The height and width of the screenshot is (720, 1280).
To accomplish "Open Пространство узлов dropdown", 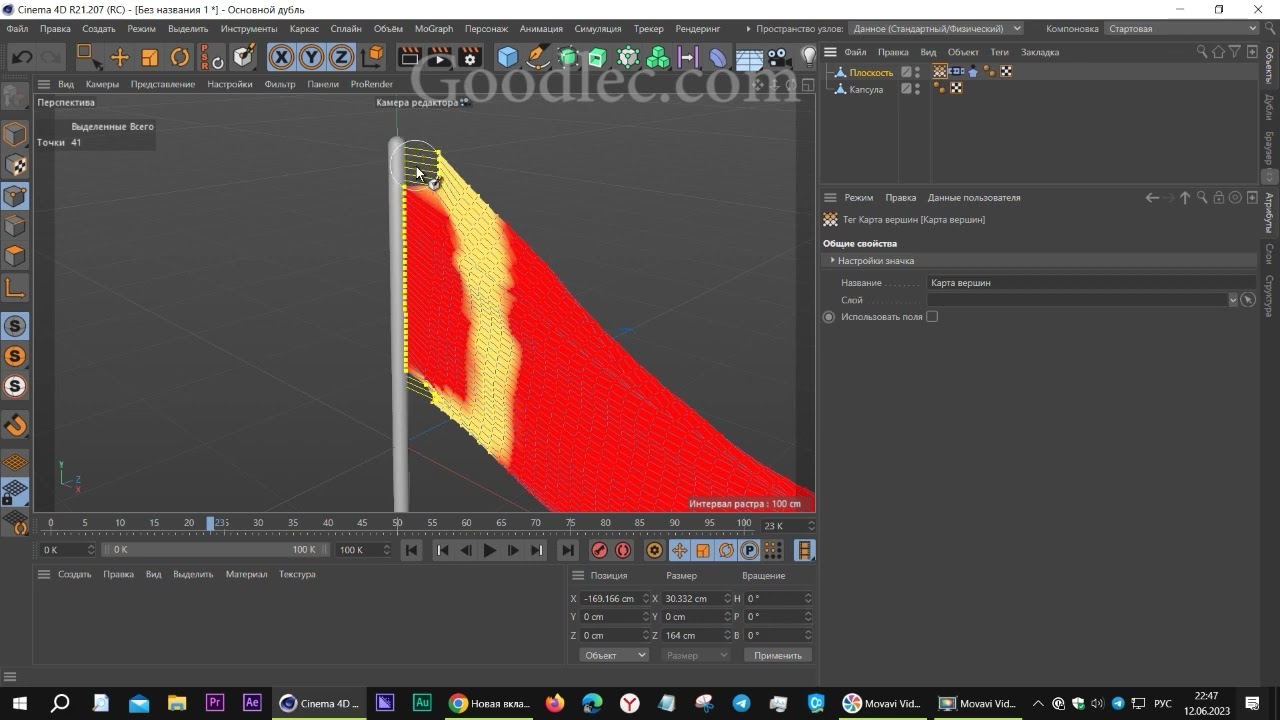I will tap(937, 29).
